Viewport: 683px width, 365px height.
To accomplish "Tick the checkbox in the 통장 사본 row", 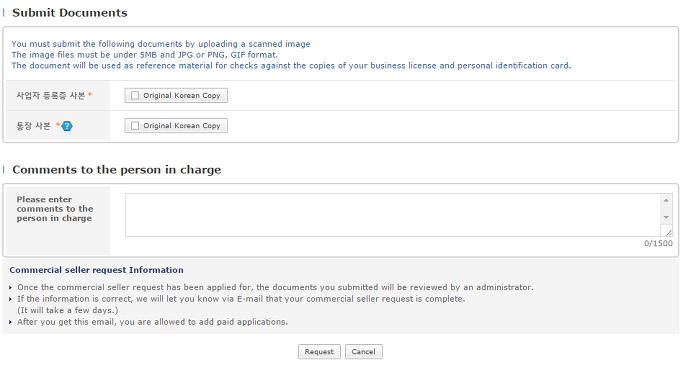I will pos(135,125).
